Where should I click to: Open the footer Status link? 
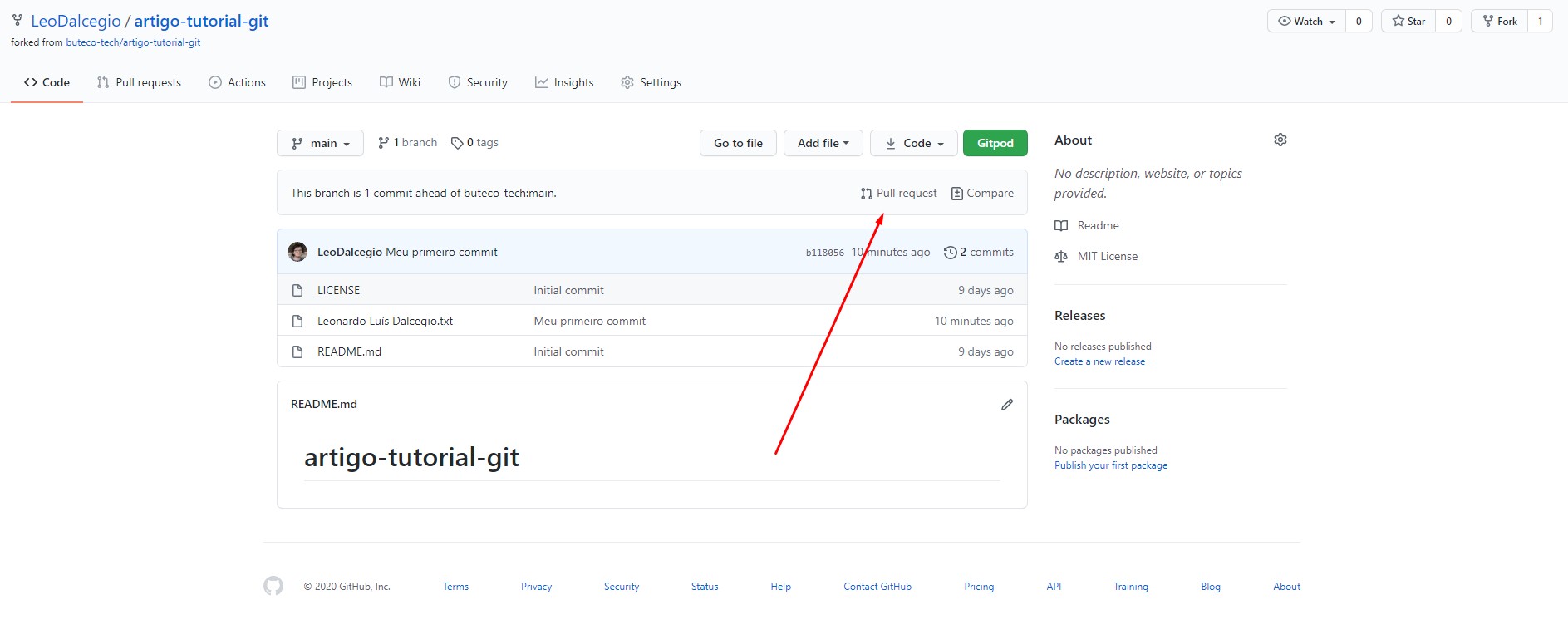pos(705,587)
